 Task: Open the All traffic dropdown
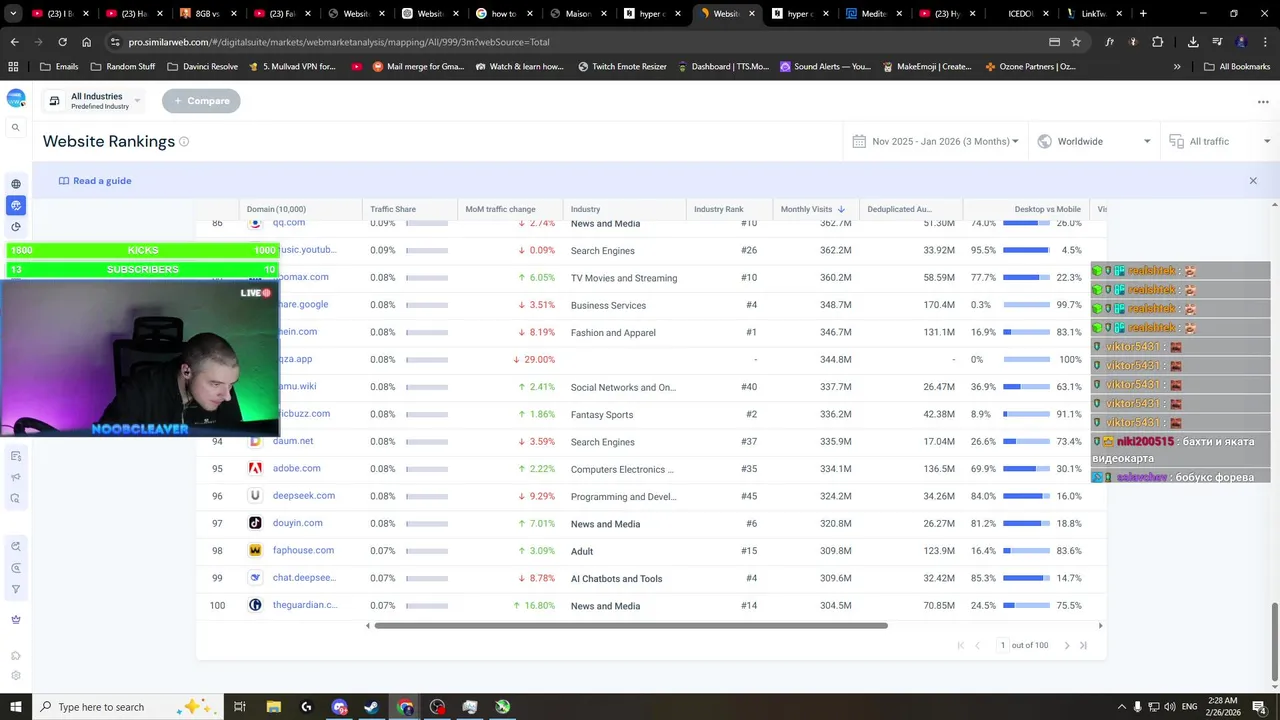pos(1219,142)
